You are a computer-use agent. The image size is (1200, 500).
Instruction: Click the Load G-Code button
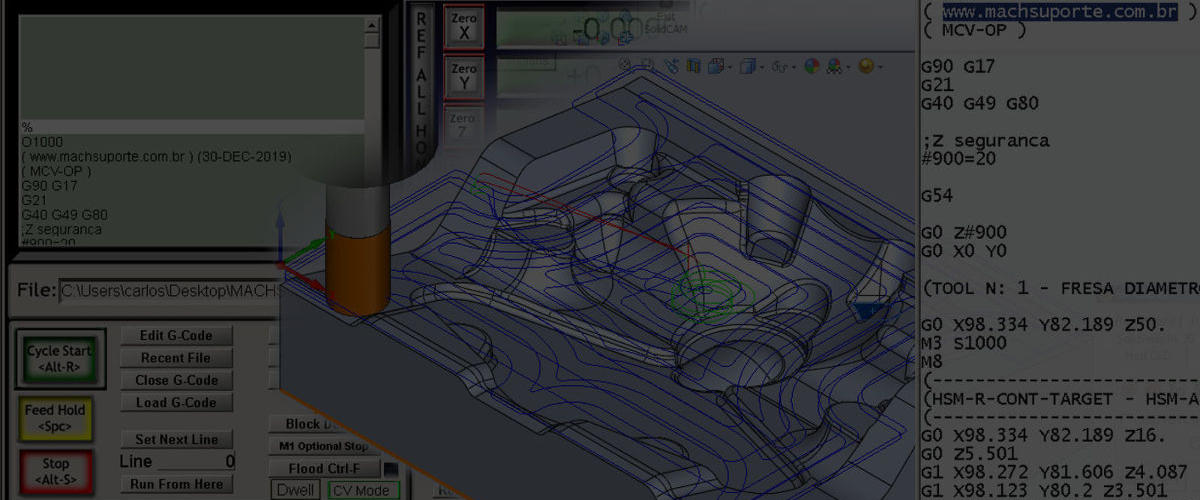click(176, 403)
